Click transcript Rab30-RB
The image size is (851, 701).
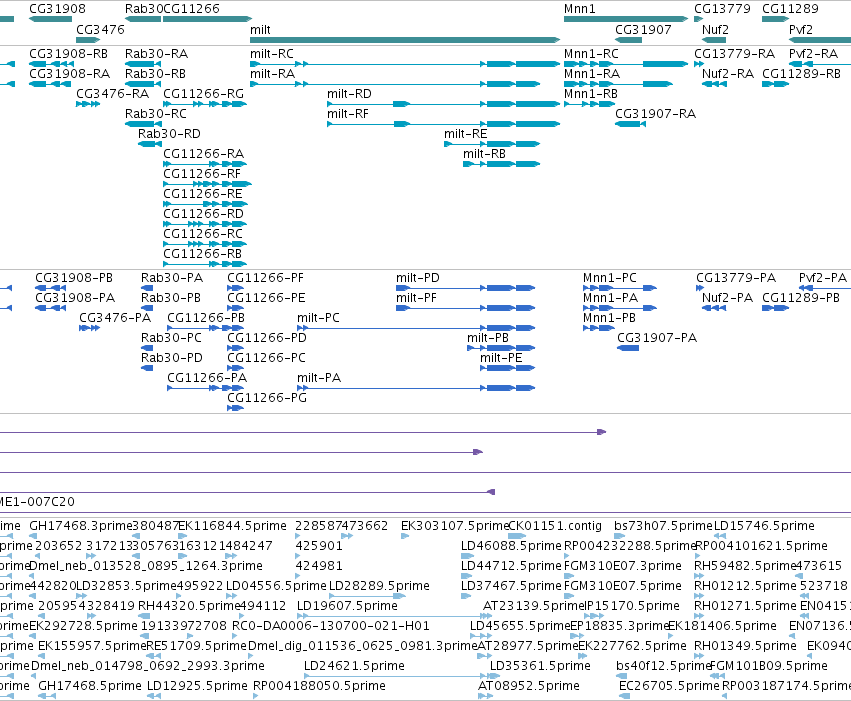(x=143, y=84)
